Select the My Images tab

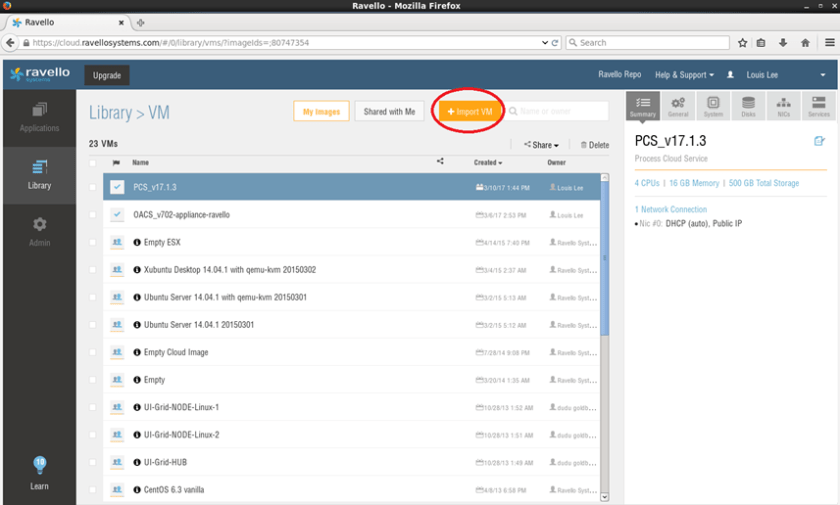point(321,111)
